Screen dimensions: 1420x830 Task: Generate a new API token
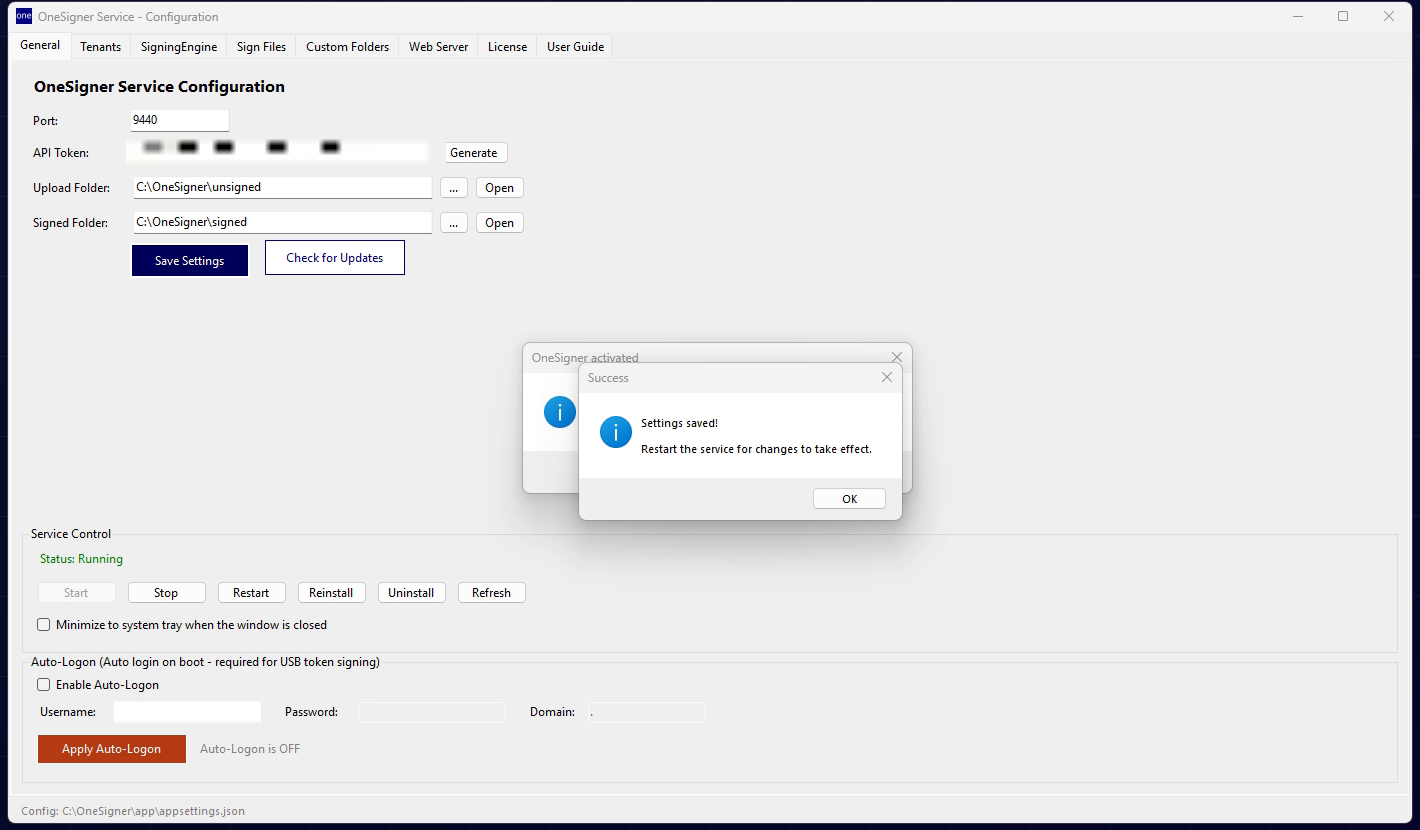tap(474, 153)
